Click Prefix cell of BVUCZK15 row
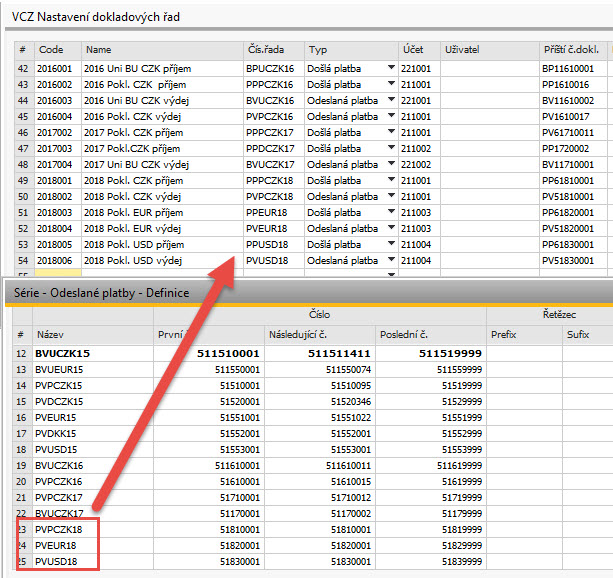This screenshot has width=613, height=578. (524, 354)
